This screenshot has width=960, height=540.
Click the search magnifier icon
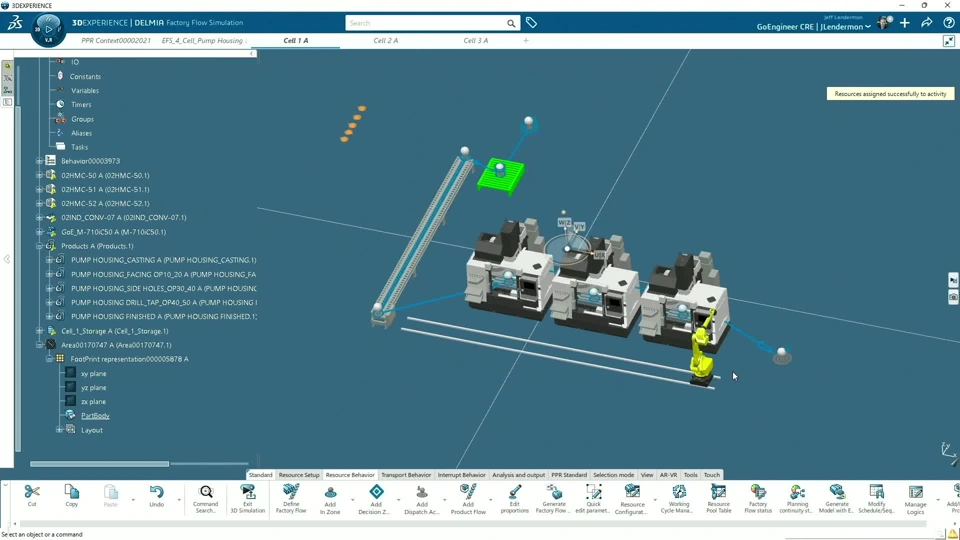coord(511,23)
